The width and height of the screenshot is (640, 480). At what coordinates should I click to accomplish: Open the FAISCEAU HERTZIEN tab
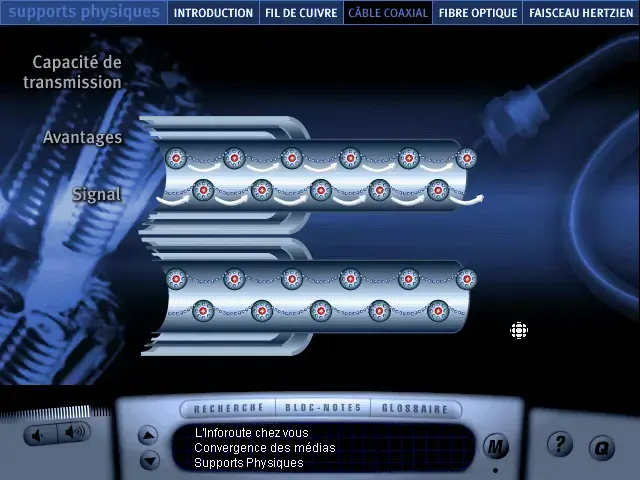(581, 13)
